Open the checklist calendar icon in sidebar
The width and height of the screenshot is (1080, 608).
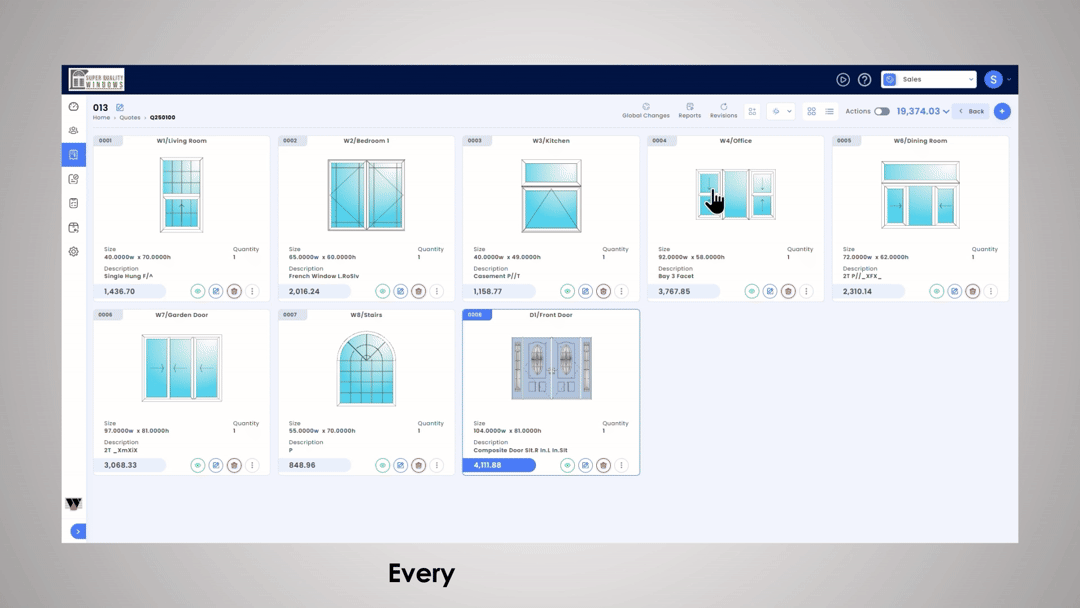(x=74, y=203)
